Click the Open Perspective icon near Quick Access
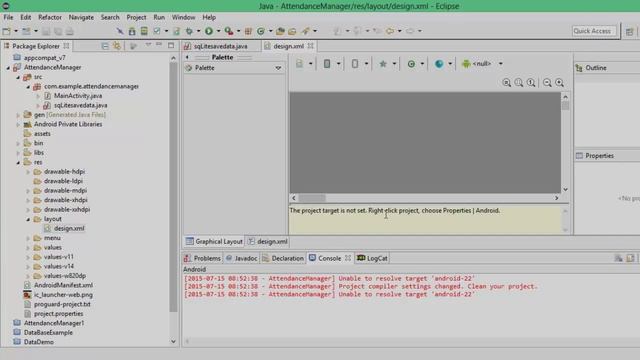The height and width of the screenshot is (360, 640). coord(629,31)
